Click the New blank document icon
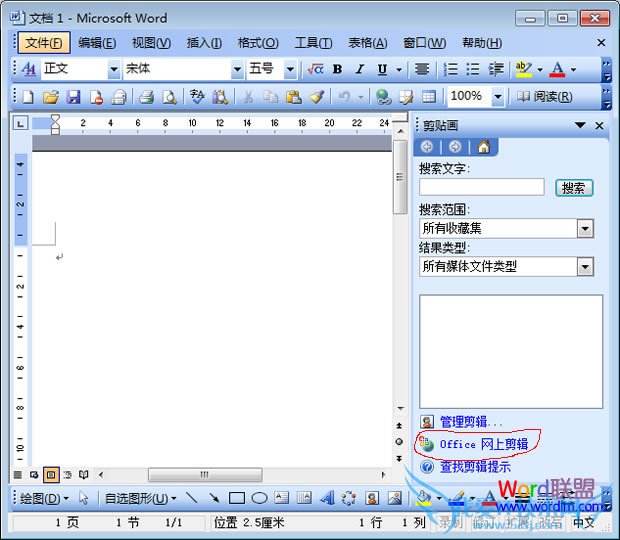Viewport: 620px width, 540px height. (28, 96)
